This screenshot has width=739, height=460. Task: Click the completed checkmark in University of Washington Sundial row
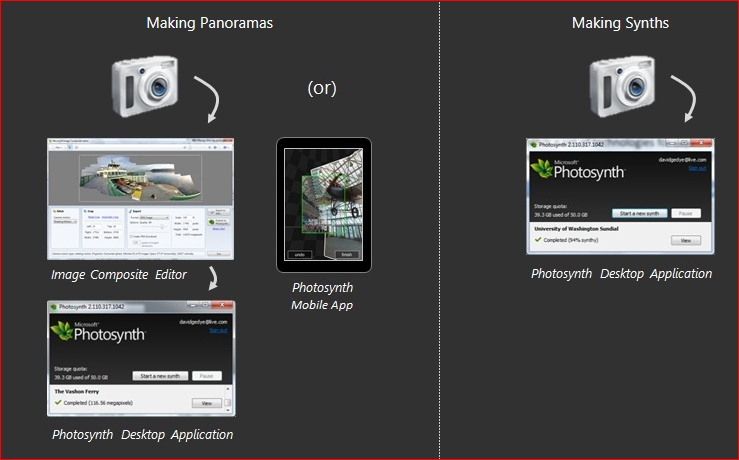[538, 239]
